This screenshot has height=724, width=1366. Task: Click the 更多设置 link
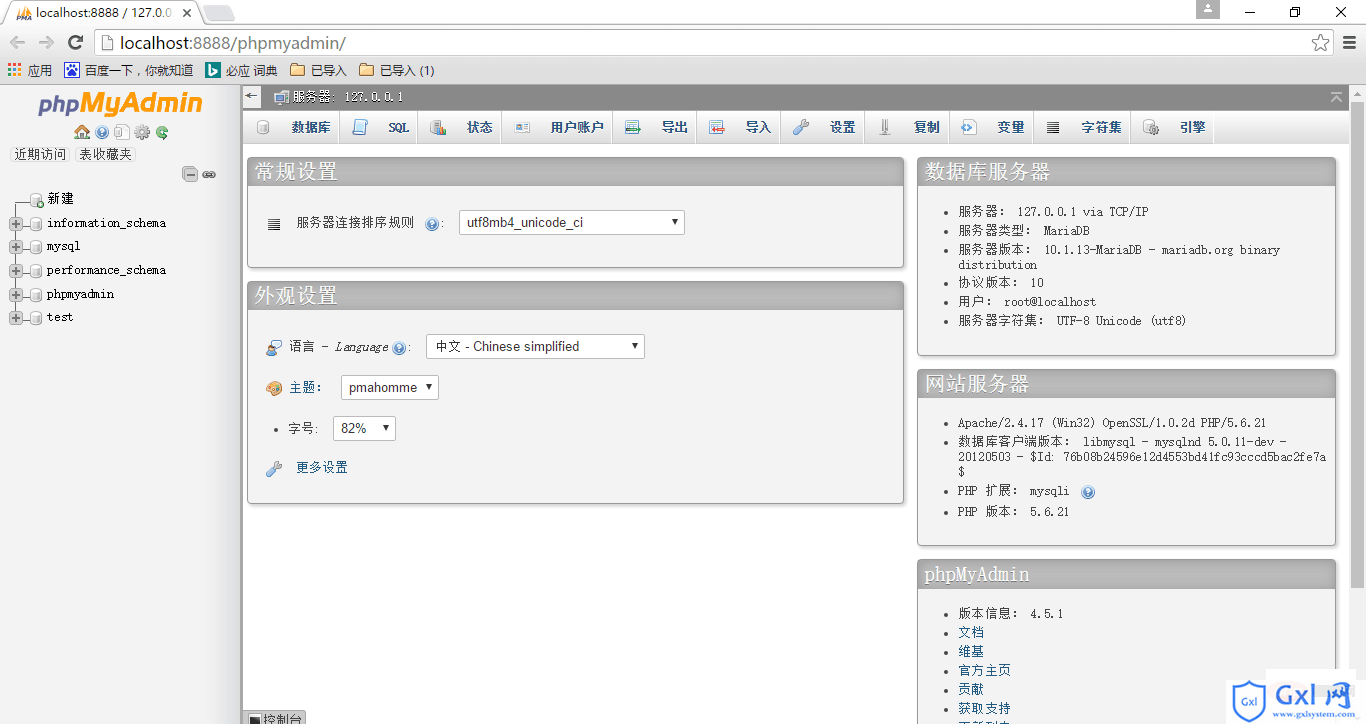tap(322, 468)
